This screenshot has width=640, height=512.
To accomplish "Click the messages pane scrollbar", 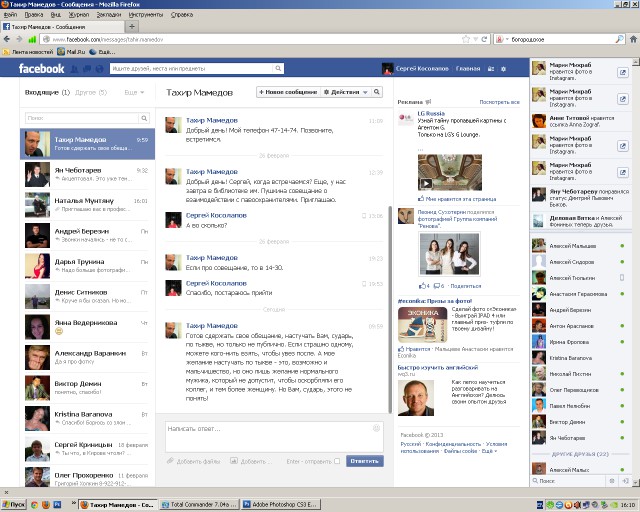I will 390,310.
